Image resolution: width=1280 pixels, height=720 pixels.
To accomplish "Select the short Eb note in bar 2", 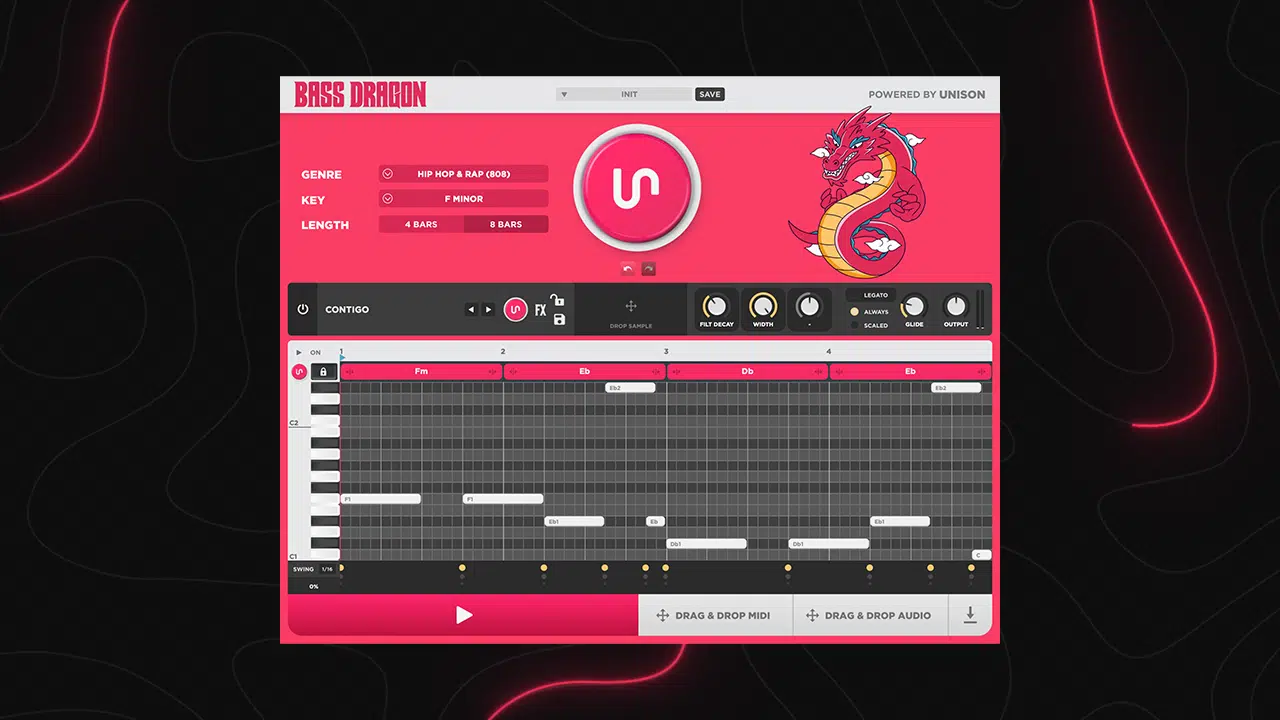I will [x=655, y=521].
